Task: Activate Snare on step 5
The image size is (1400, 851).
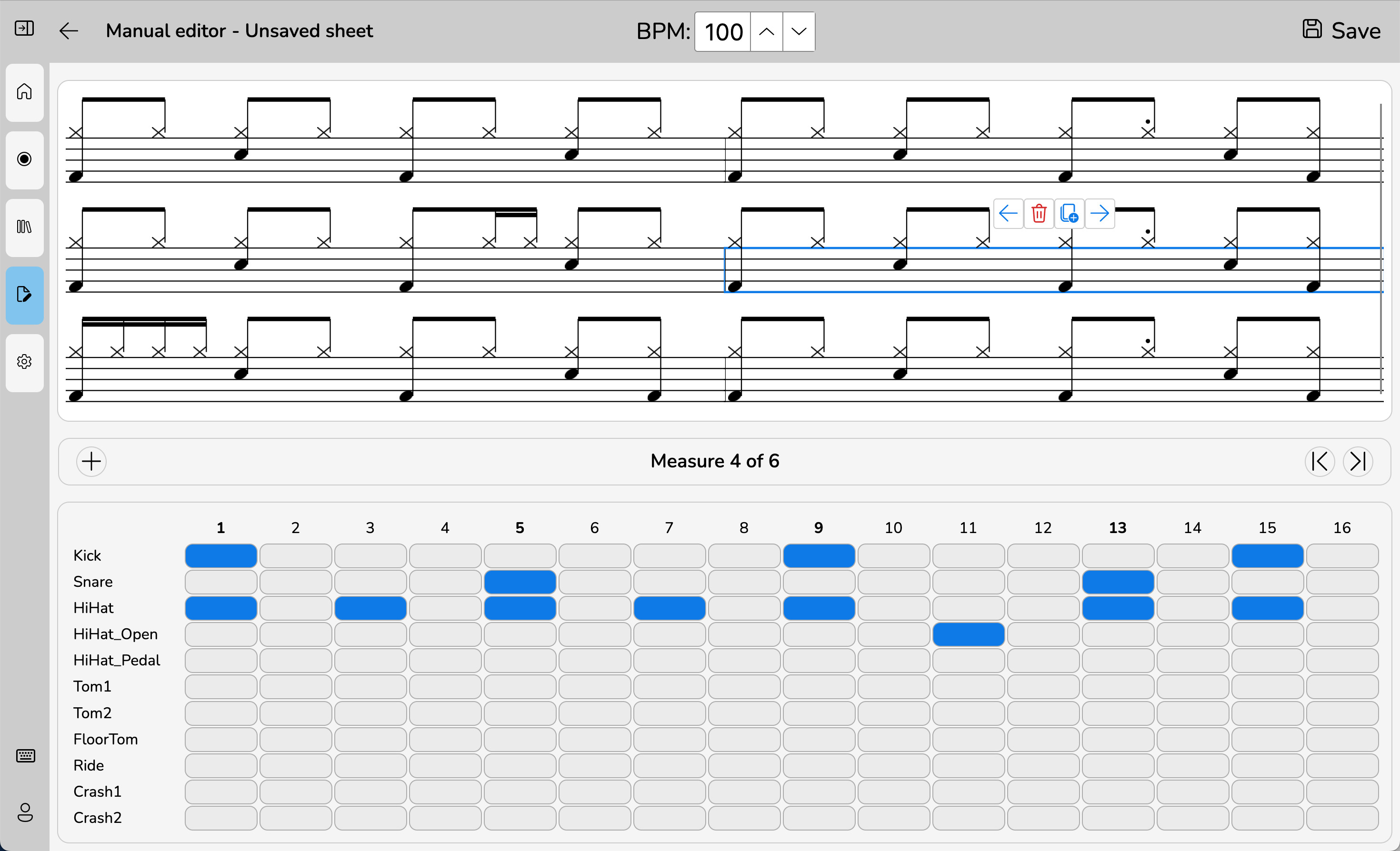Action: coord(520,581)
